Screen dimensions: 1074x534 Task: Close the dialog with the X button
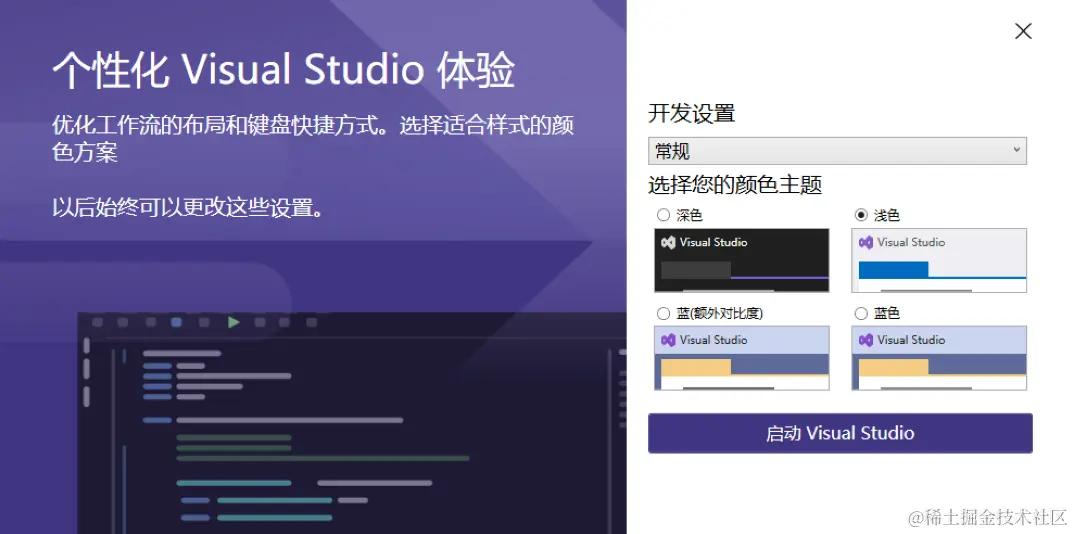tap(1023, 31)
